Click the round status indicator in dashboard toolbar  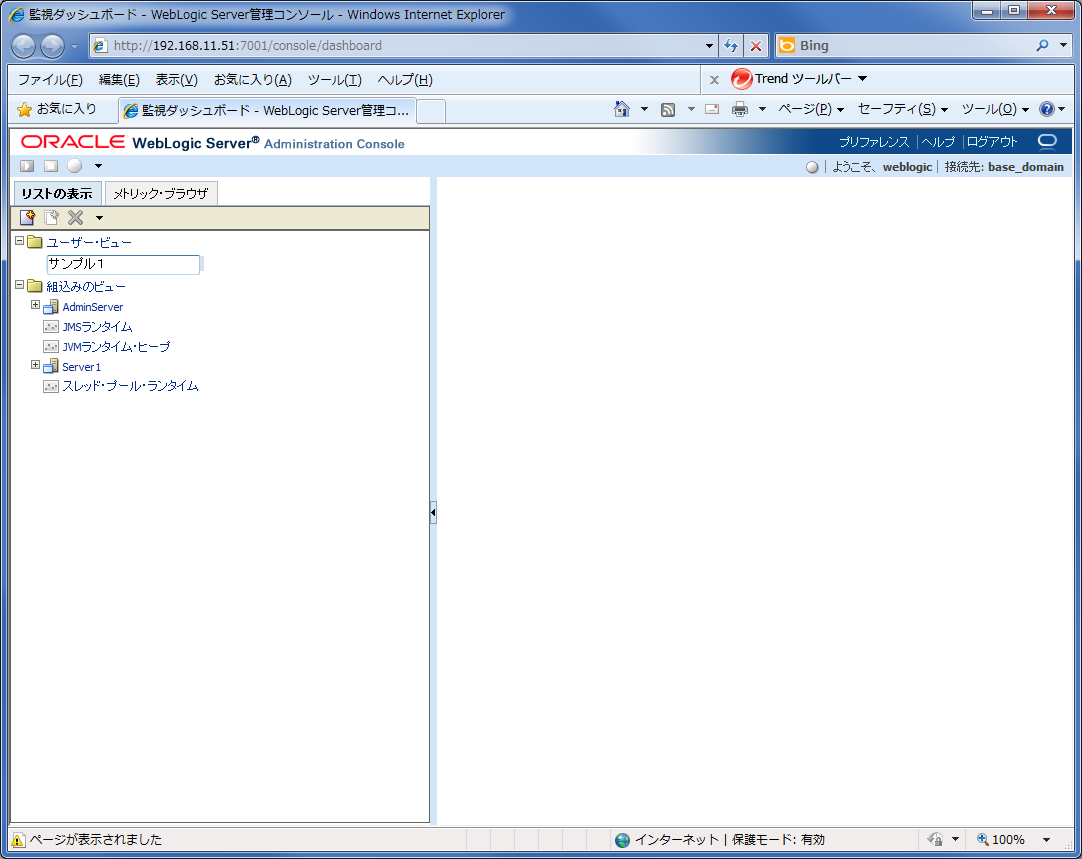(75, 166)
